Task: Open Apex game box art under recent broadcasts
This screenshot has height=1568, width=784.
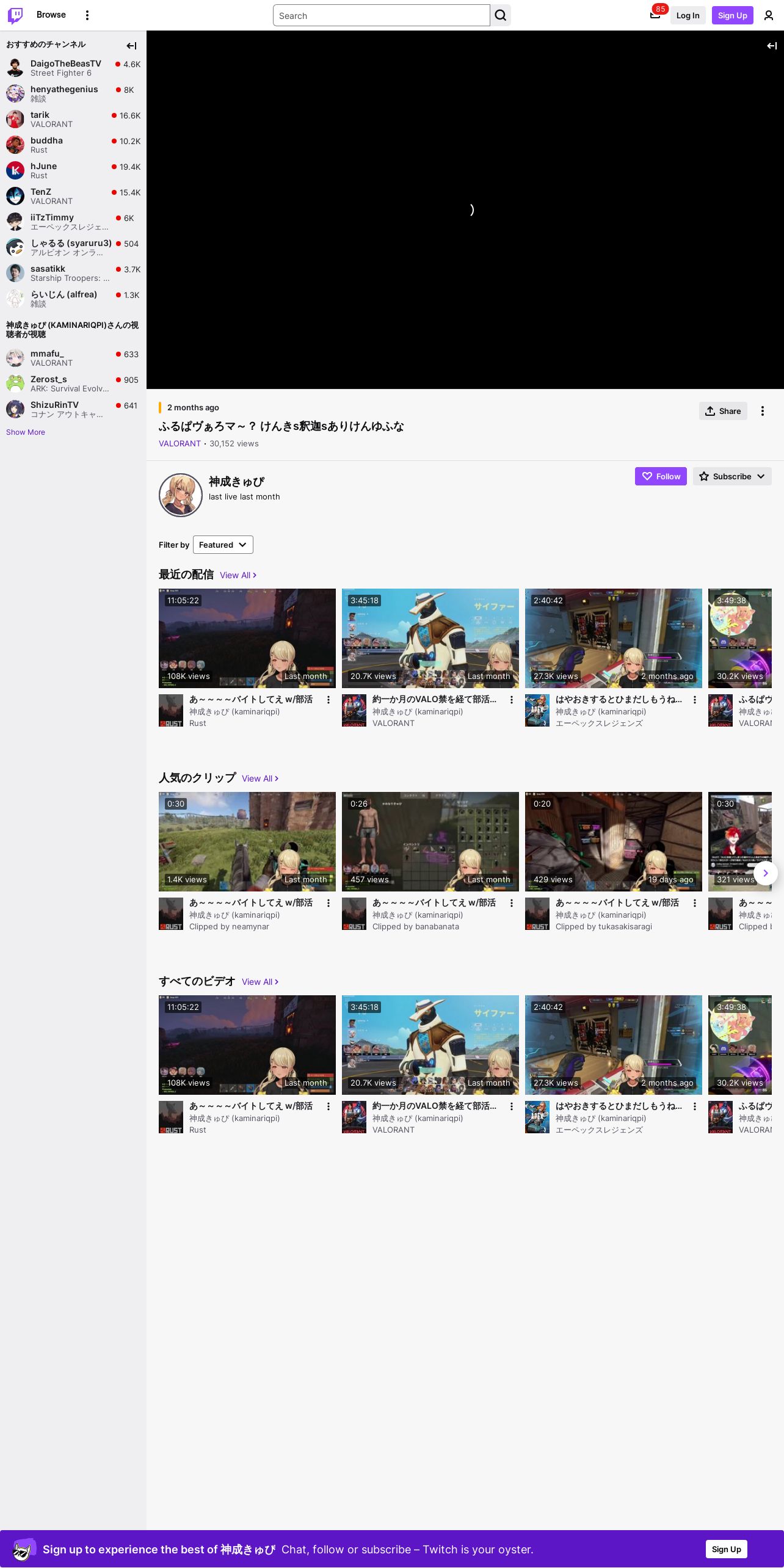Action: (x=537, y=711)
